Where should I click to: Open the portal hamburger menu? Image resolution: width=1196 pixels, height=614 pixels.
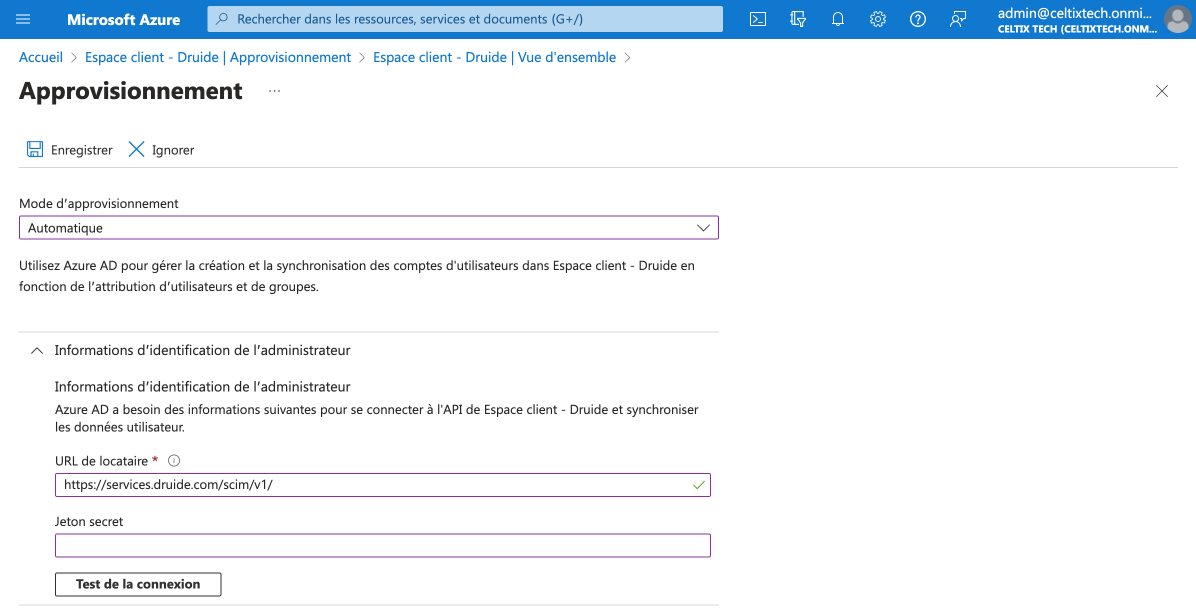(x=23, y=19)
